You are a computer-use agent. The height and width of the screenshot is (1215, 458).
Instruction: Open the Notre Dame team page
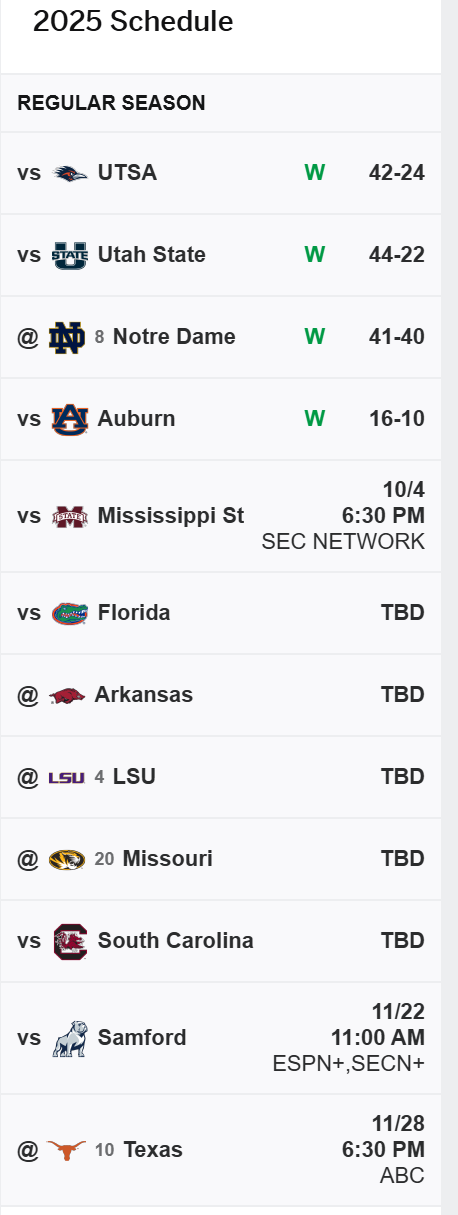pos(174,337)
